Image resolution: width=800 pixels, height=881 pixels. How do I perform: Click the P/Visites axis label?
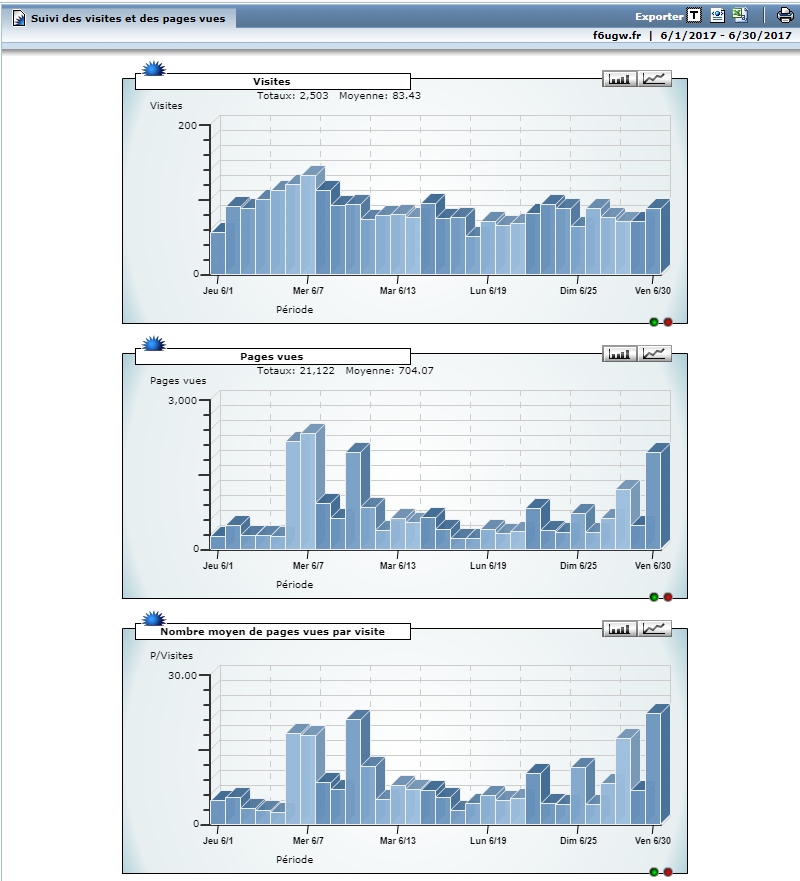tap(171, 656)
